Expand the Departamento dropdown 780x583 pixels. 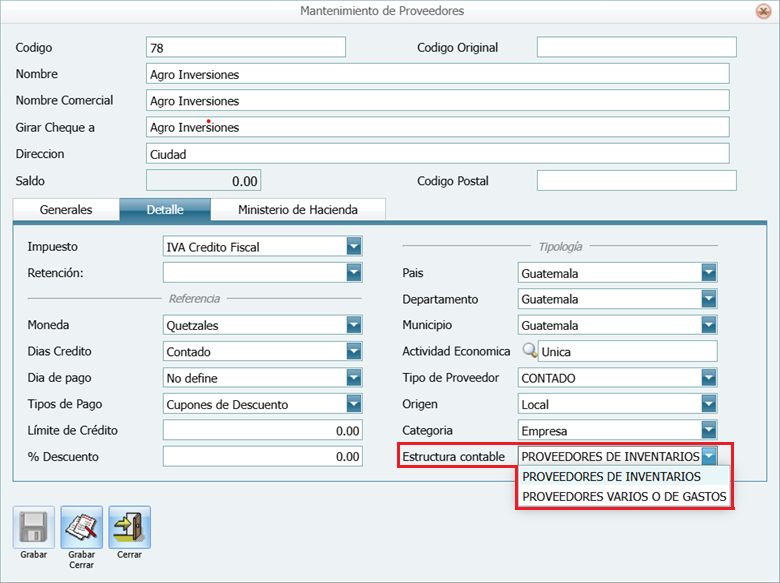click(709, 299)
